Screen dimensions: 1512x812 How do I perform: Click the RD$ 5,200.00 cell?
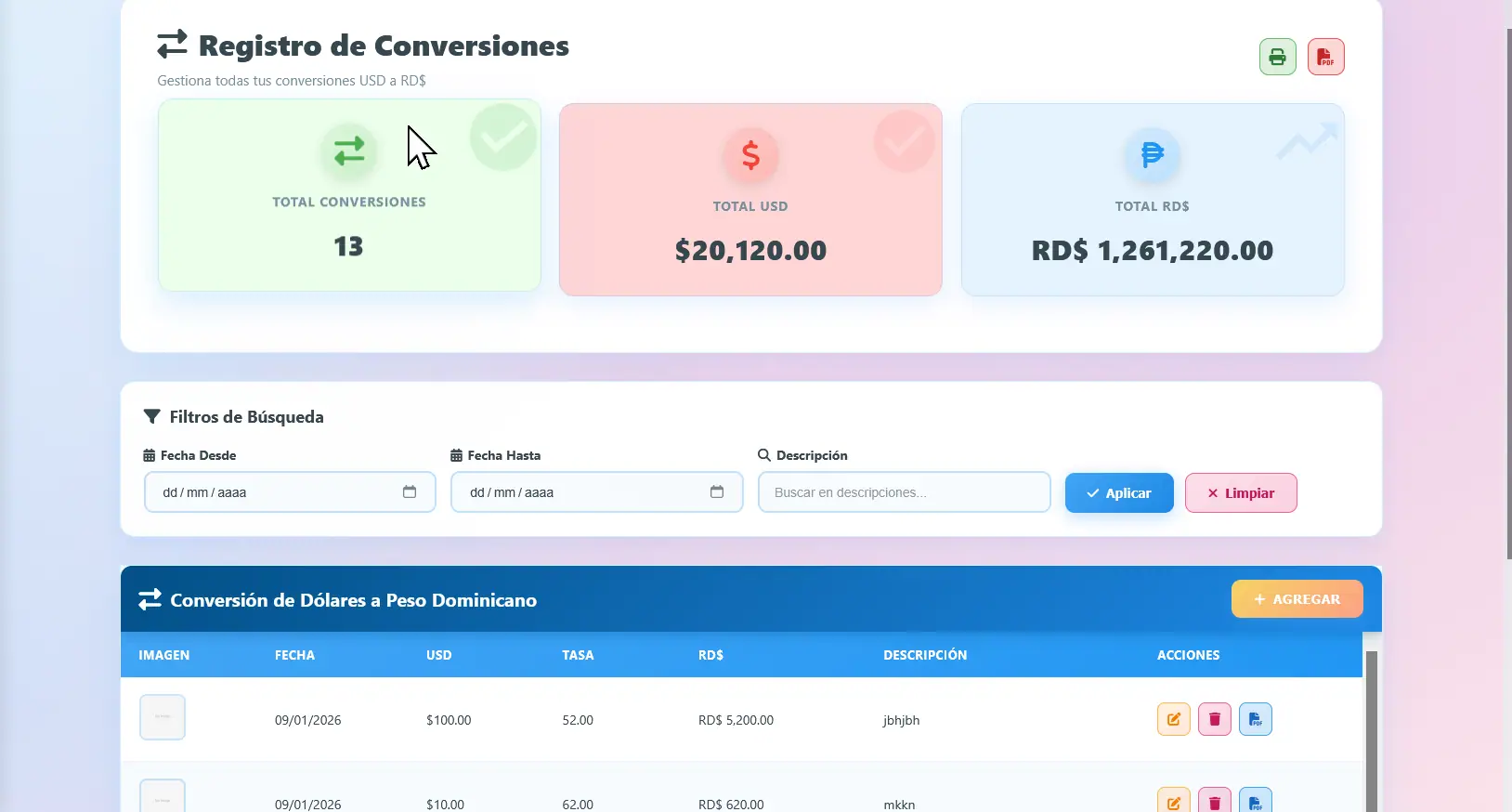[x=736, y=720]
